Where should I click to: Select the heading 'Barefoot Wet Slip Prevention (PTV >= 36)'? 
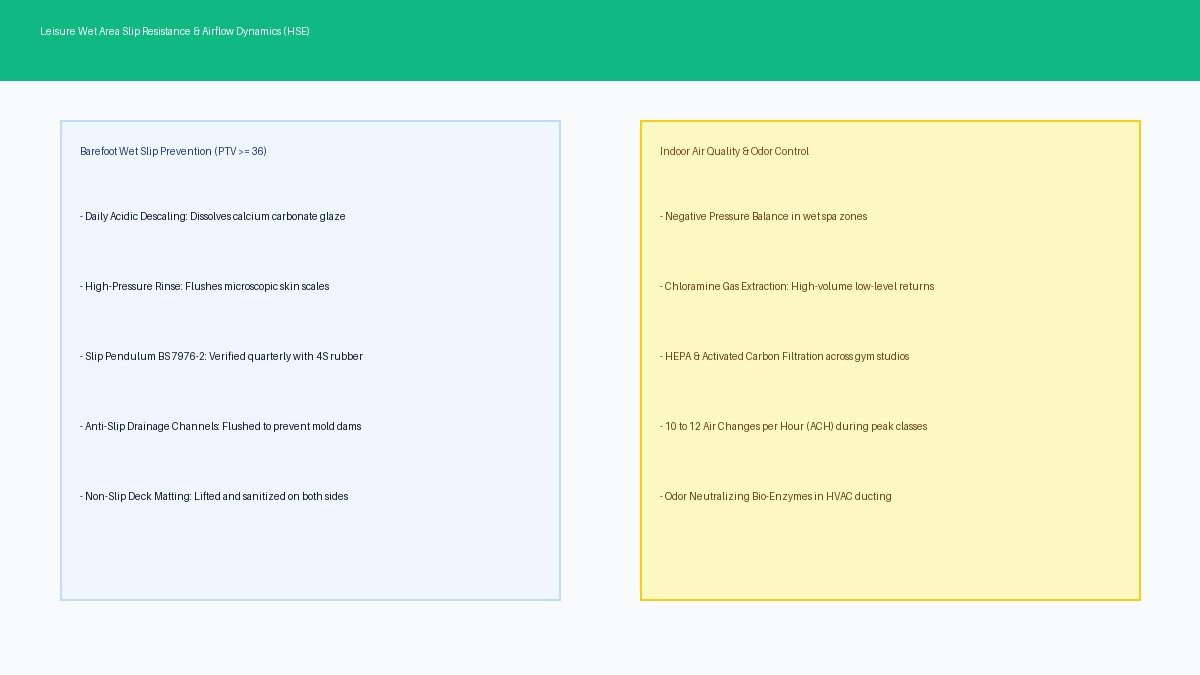[173, 151]
